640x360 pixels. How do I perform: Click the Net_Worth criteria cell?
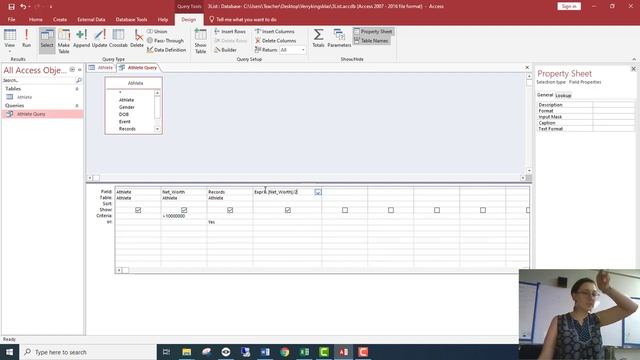point(184,216)
